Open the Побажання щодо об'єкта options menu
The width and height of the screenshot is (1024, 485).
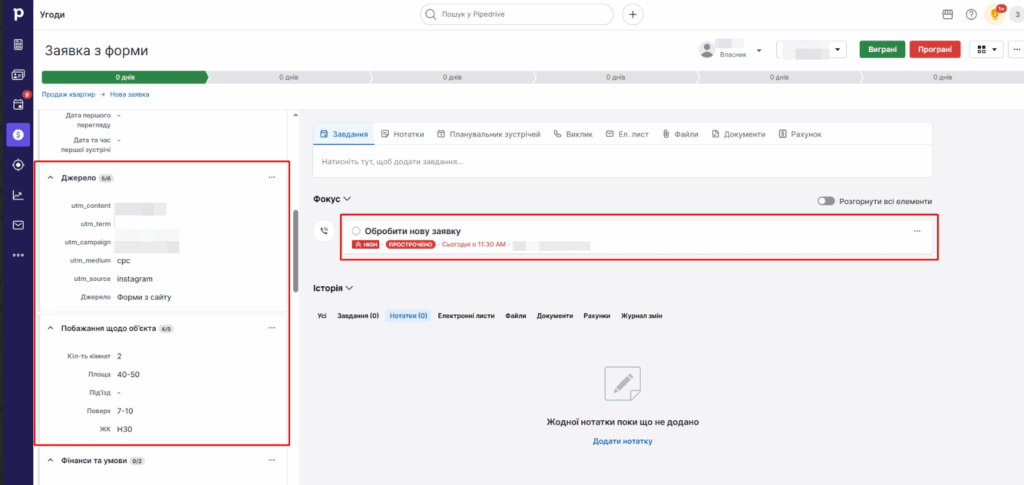point(272,328)
